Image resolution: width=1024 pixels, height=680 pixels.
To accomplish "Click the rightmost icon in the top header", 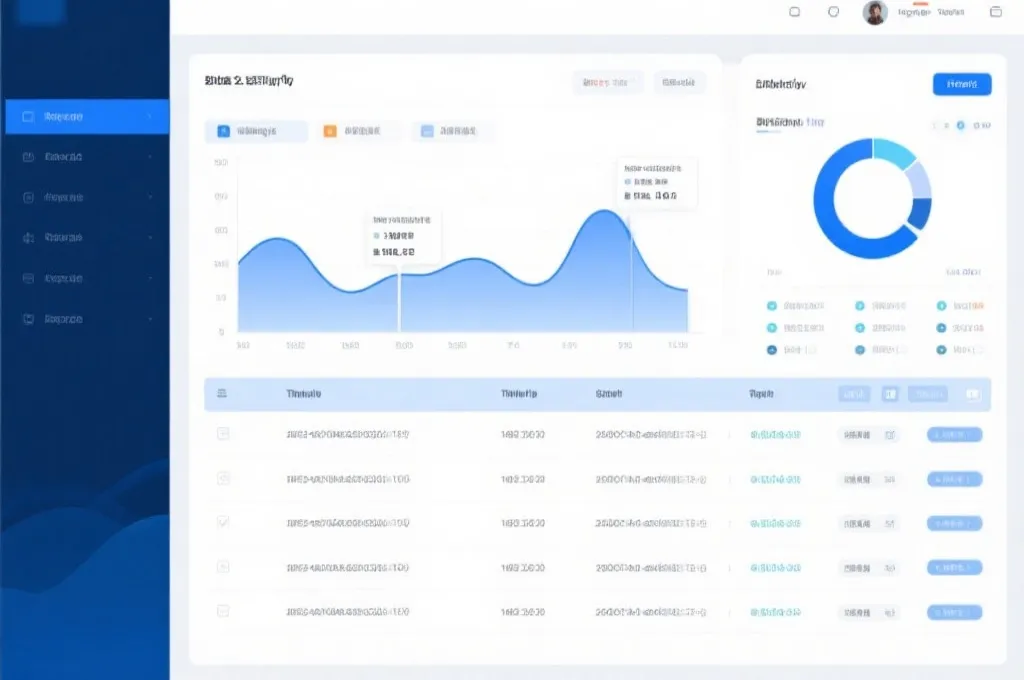I will 995,12.
